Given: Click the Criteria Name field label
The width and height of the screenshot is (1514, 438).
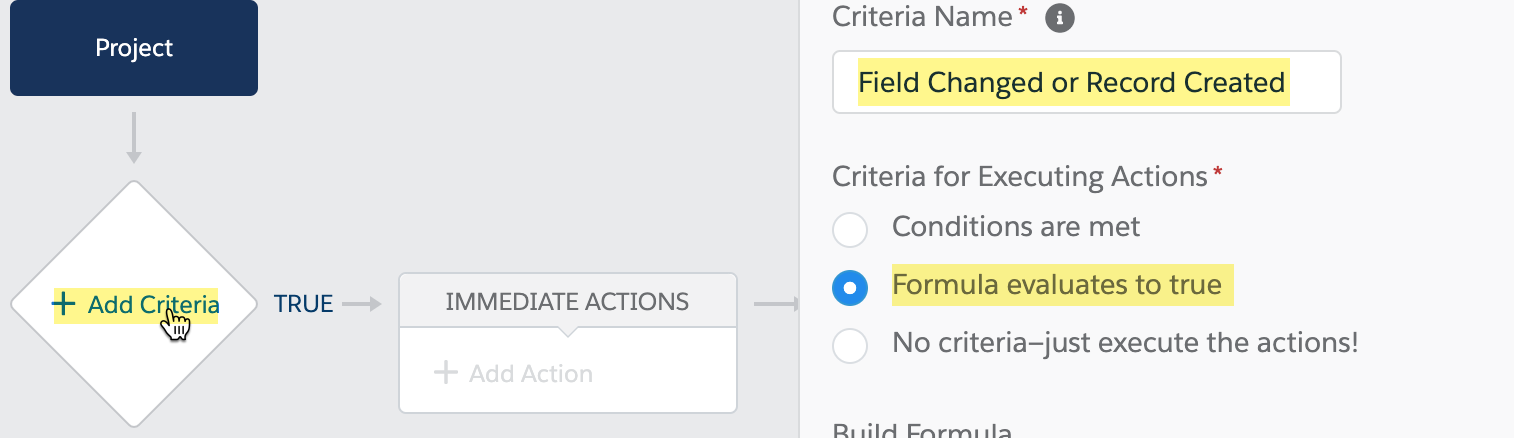Looking at the screenshot, I should [x=922, y=17].
